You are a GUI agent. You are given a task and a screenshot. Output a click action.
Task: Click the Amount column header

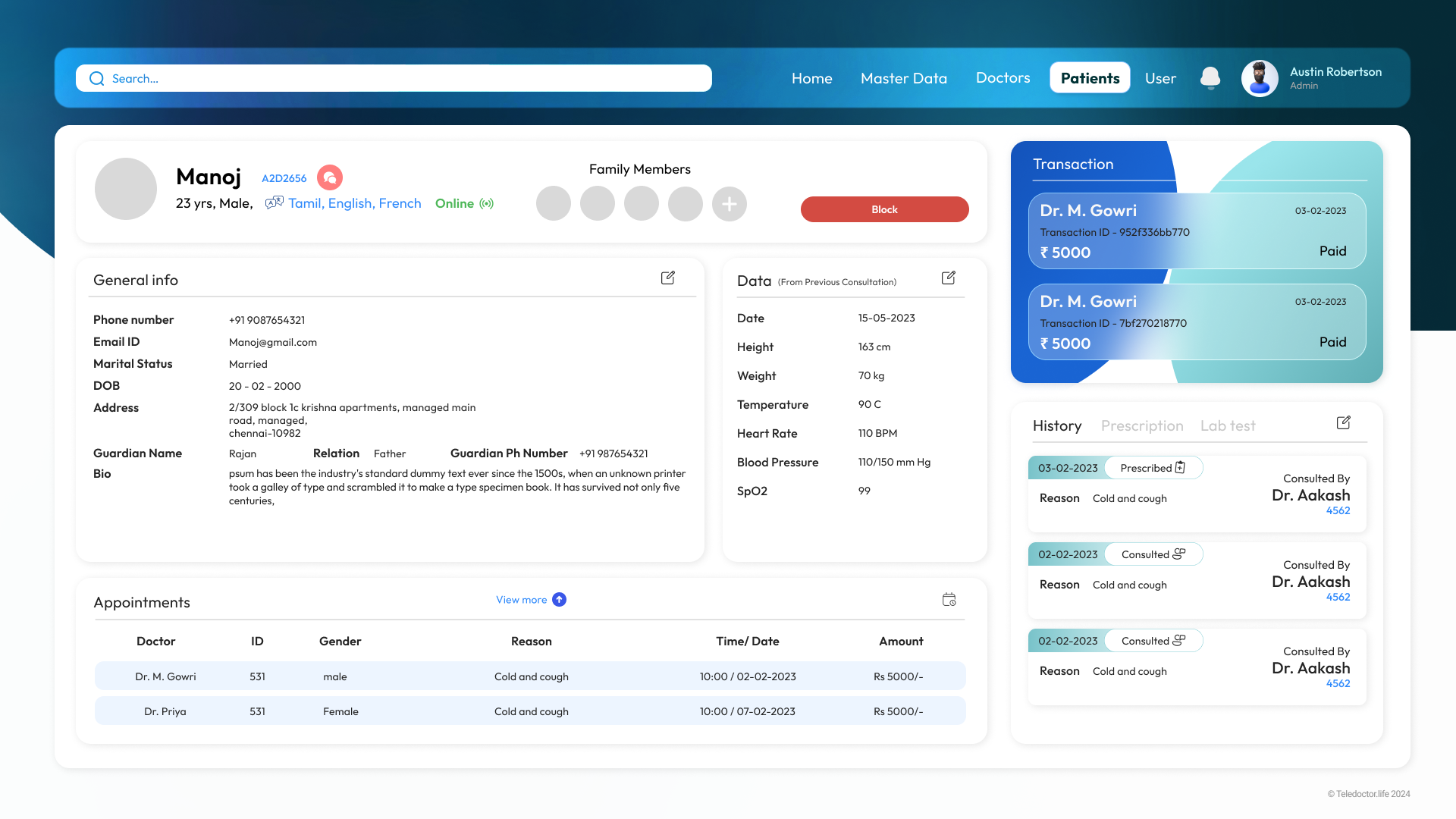point(901,642)
